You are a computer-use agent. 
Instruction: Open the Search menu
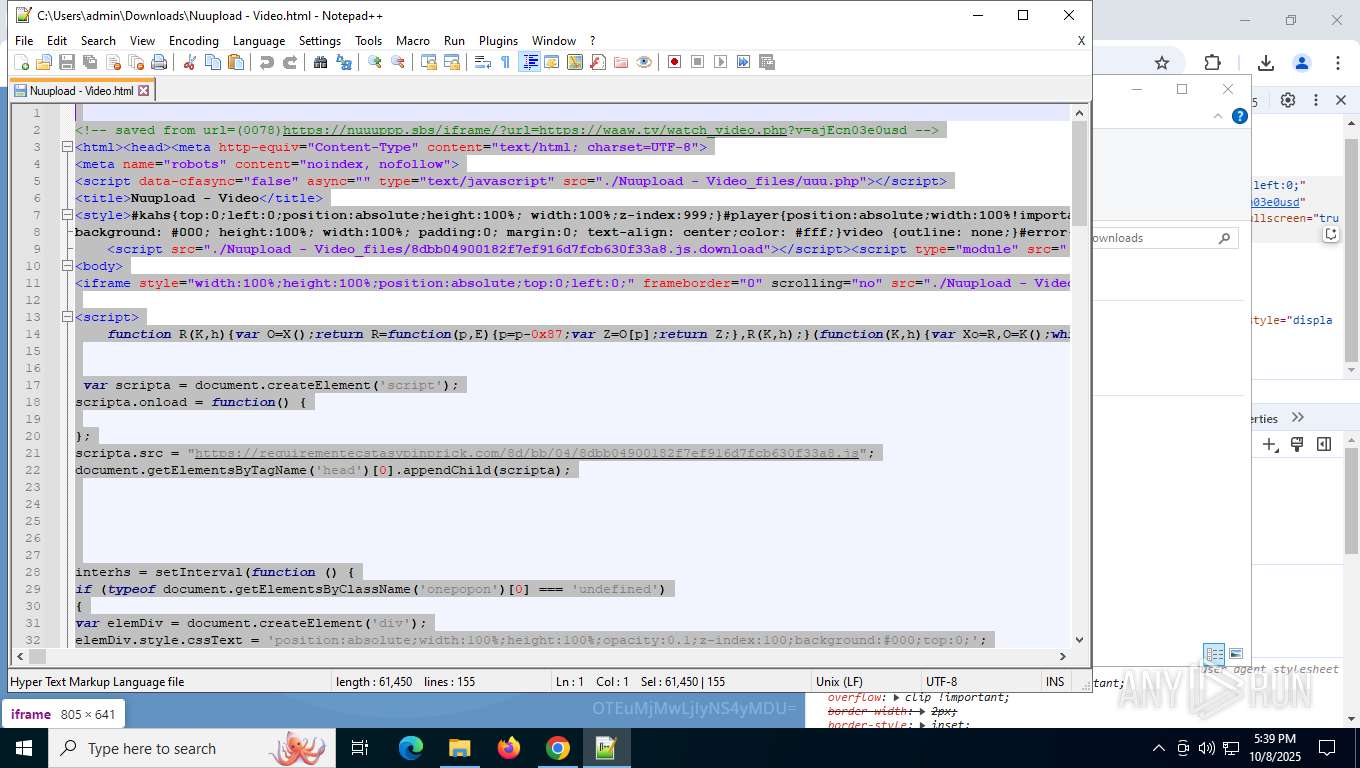coord(98,41)
